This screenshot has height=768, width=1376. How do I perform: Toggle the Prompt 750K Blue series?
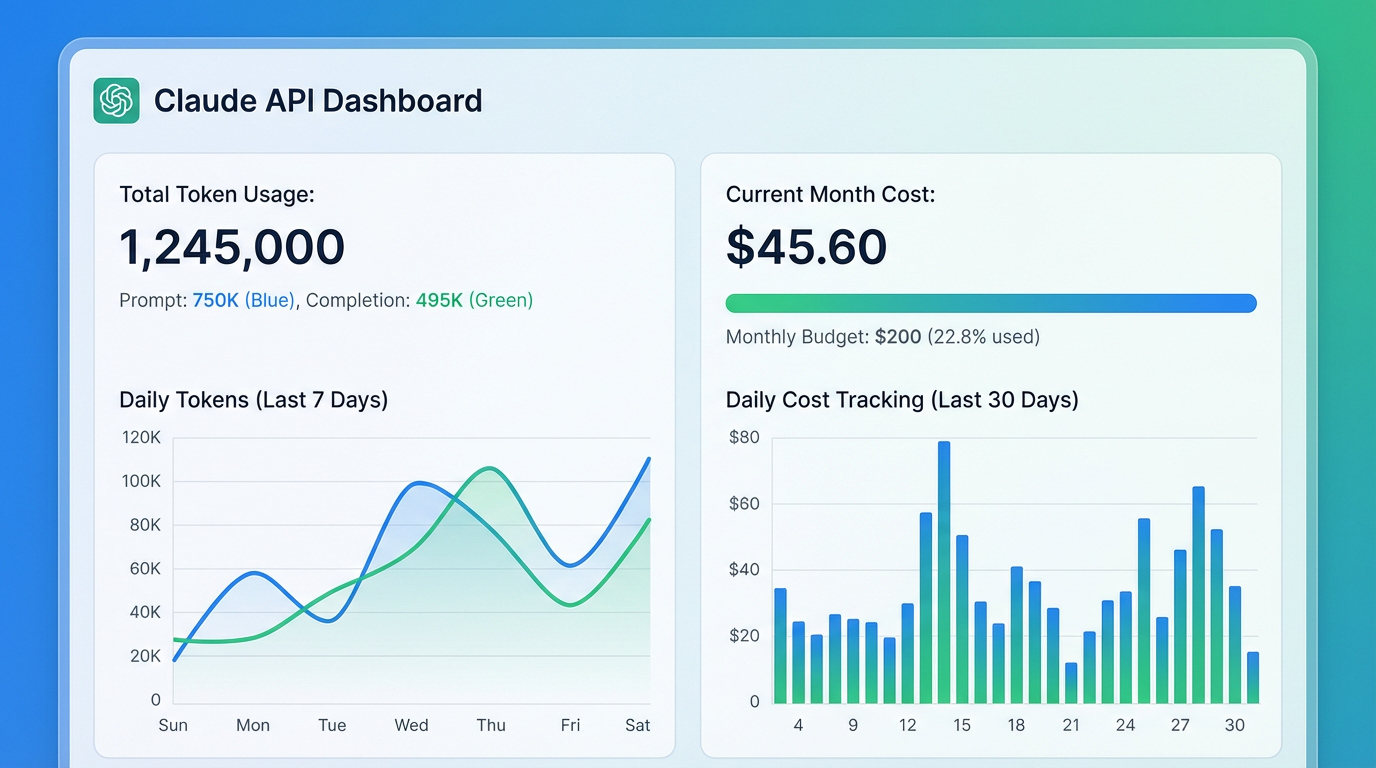244,300
